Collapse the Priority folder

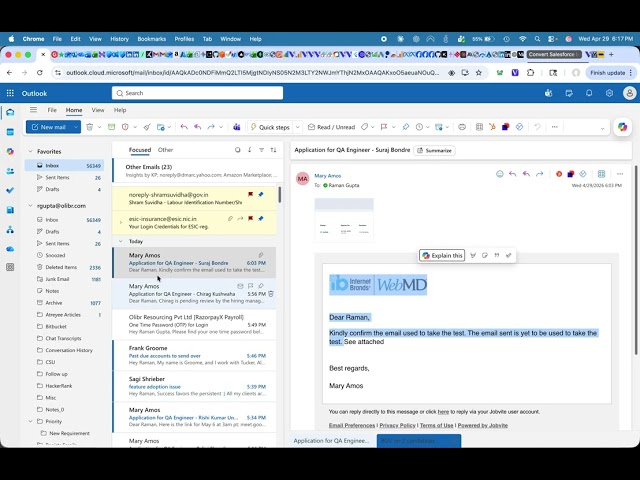(30, 421)
